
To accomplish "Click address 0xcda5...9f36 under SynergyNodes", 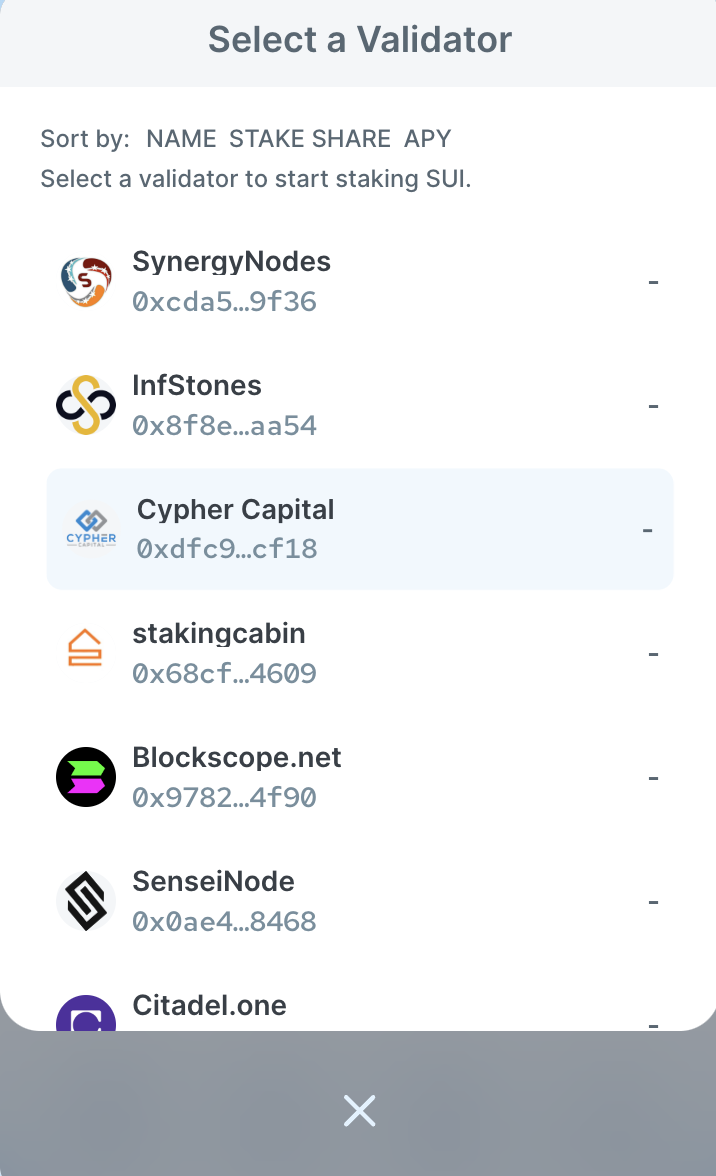I will click(225, 302).
